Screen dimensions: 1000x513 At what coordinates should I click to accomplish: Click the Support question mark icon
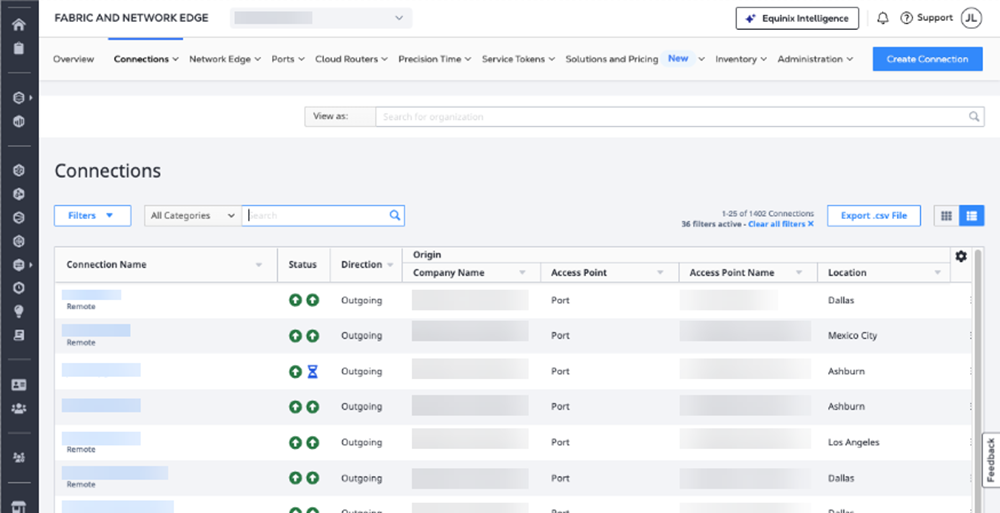[906, 18]
